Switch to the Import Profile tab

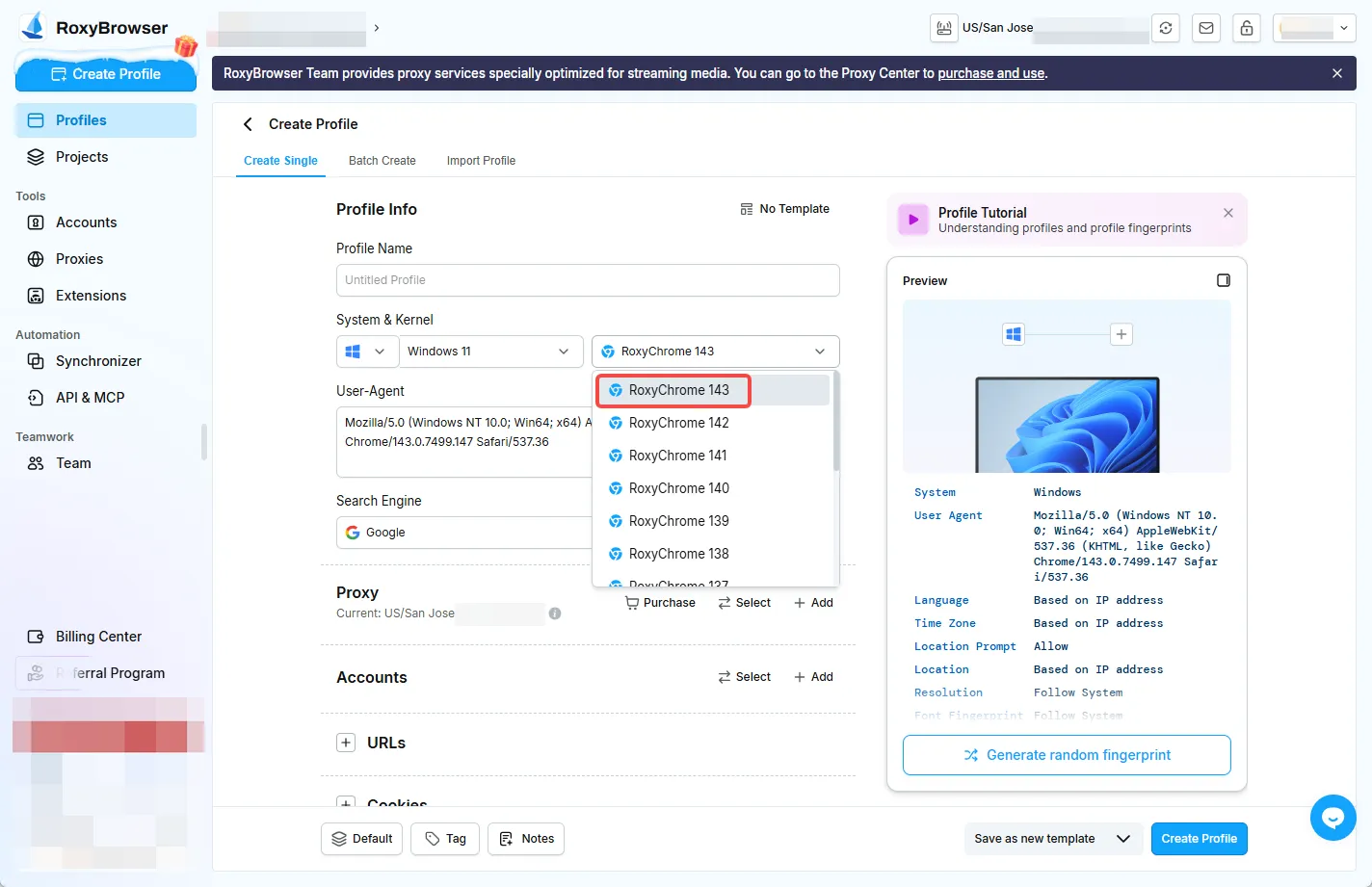481,161
